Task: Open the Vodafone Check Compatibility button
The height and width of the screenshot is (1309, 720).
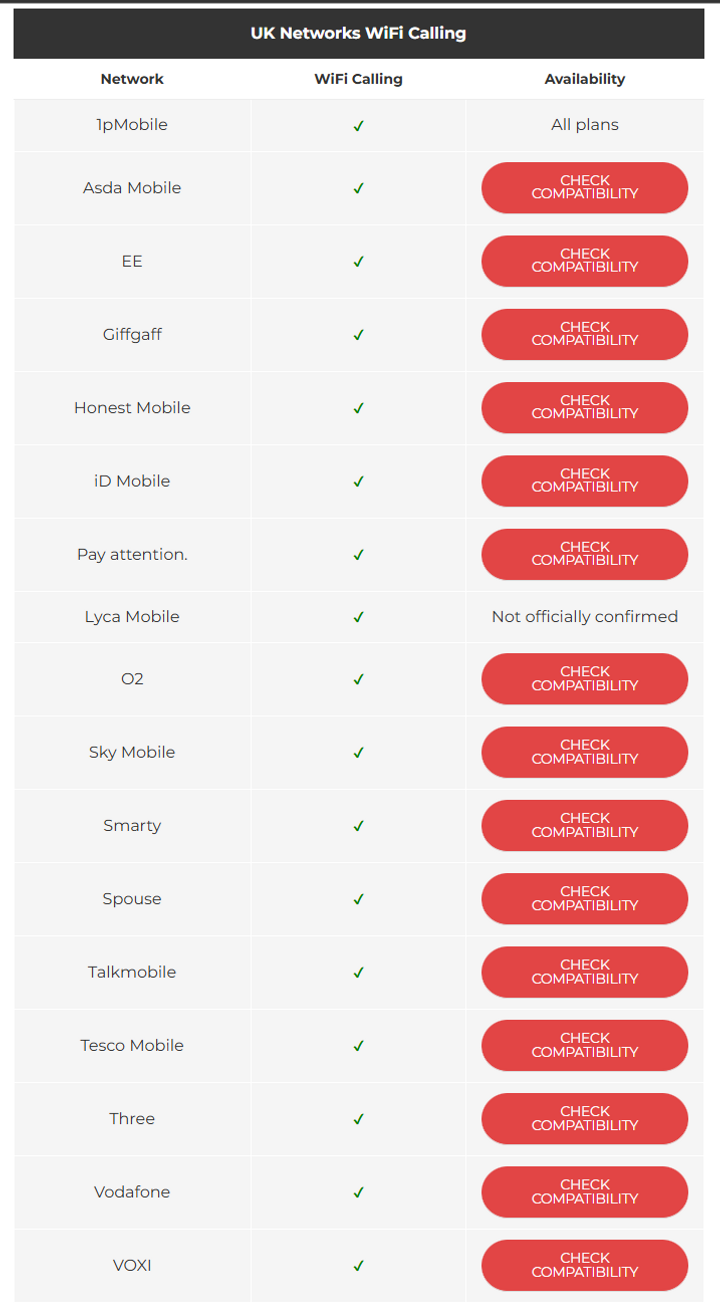Action: pyautogui.click(x=585, y=1192)
